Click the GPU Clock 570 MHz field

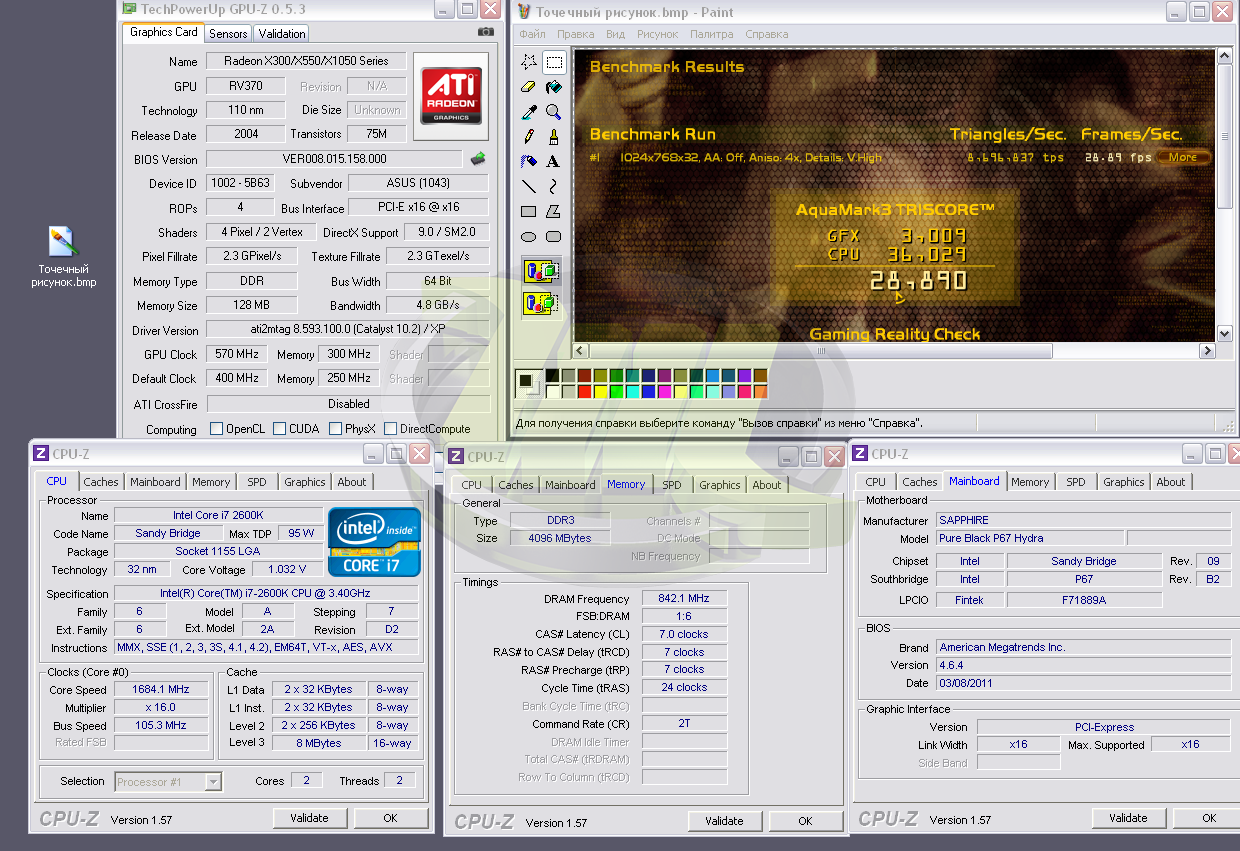tap(236, 354)
